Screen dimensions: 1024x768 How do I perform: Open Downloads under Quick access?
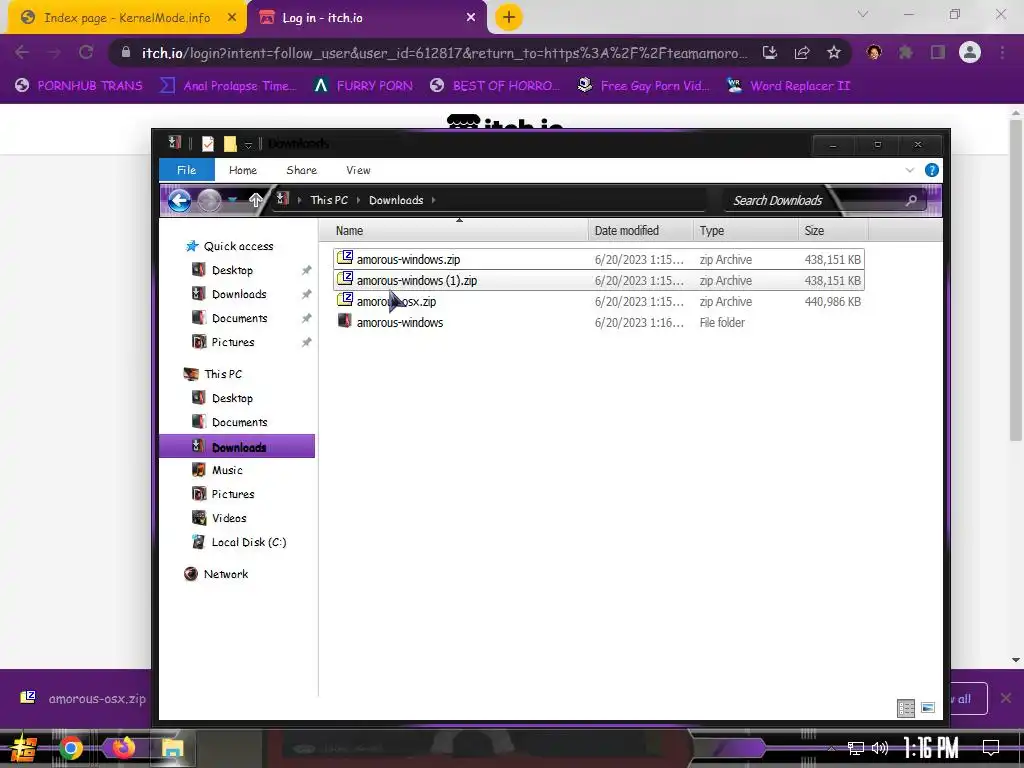pos(239,295)
